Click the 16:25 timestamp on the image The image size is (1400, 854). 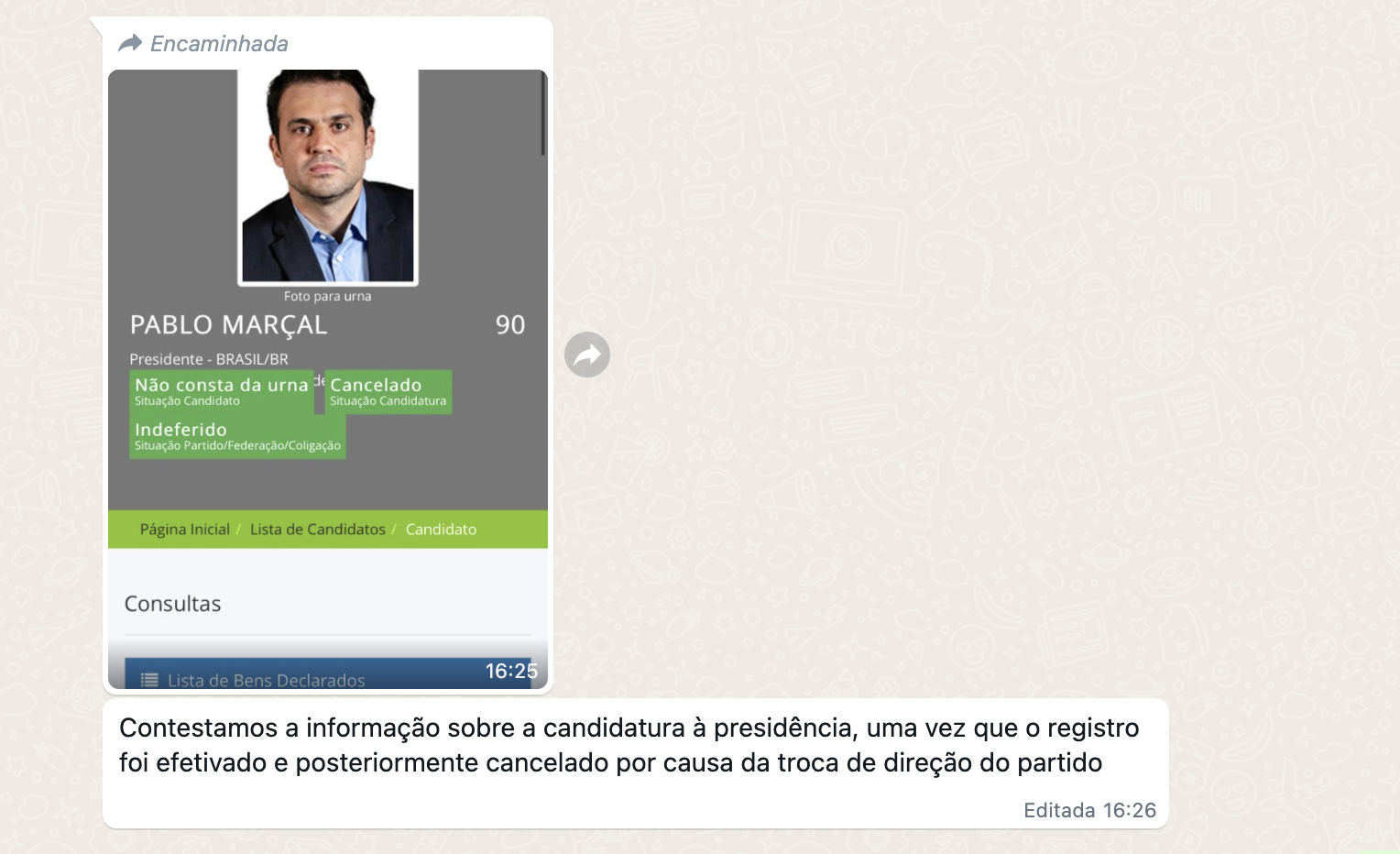click(x=511, y=671)
